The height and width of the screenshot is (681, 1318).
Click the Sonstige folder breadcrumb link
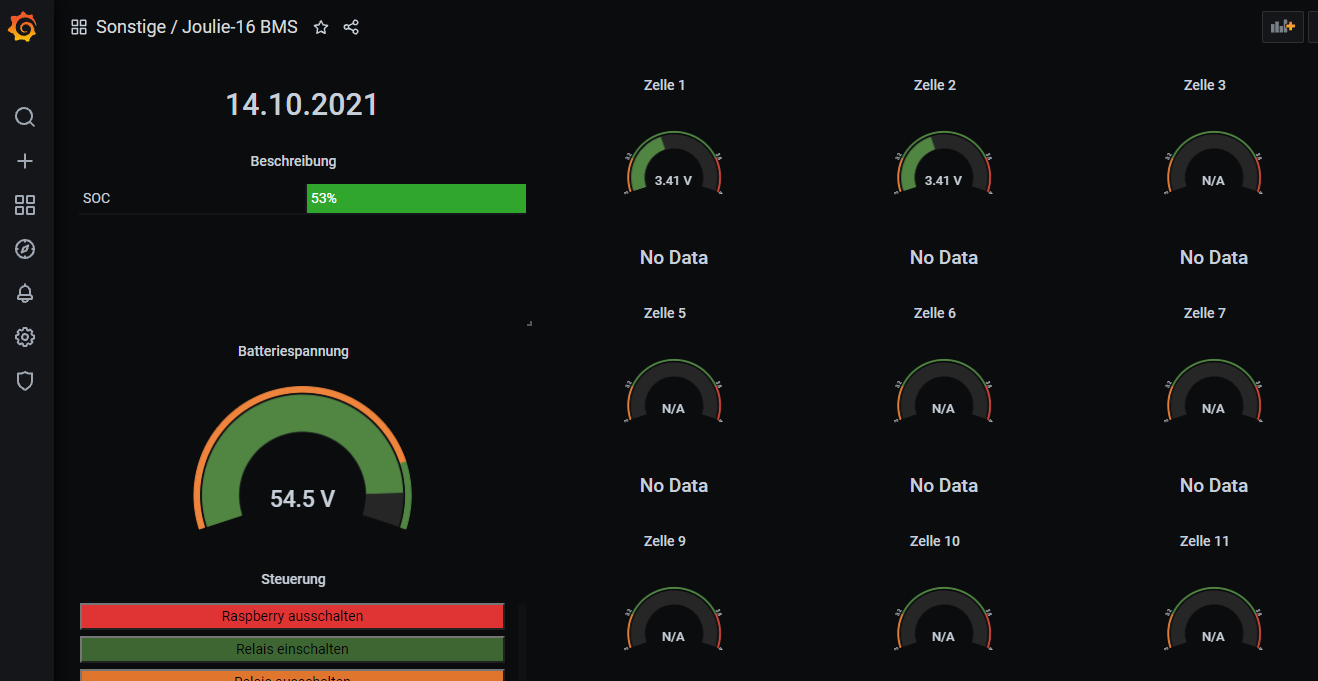coord(131,27)
